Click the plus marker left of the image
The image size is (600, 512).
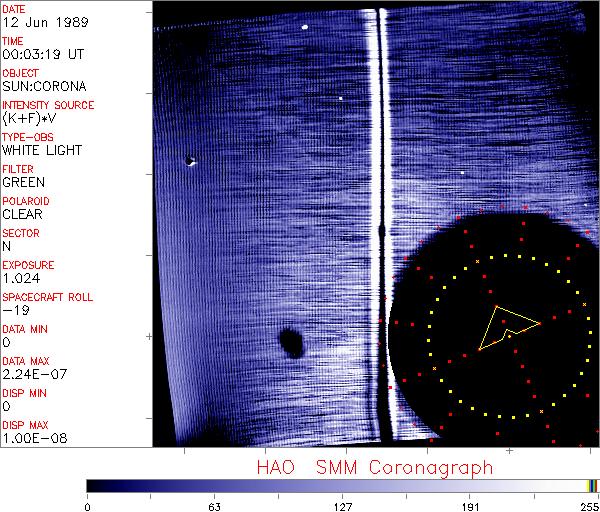click(149, 338)
